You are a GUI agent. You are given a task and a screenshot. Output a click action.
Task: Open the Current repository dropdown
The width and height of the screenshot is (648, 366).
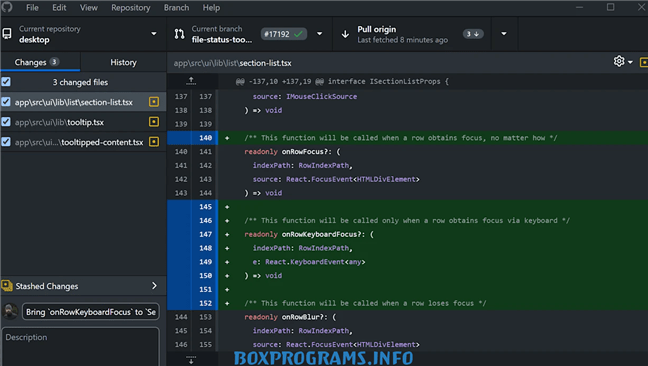(x=83, y=34)
